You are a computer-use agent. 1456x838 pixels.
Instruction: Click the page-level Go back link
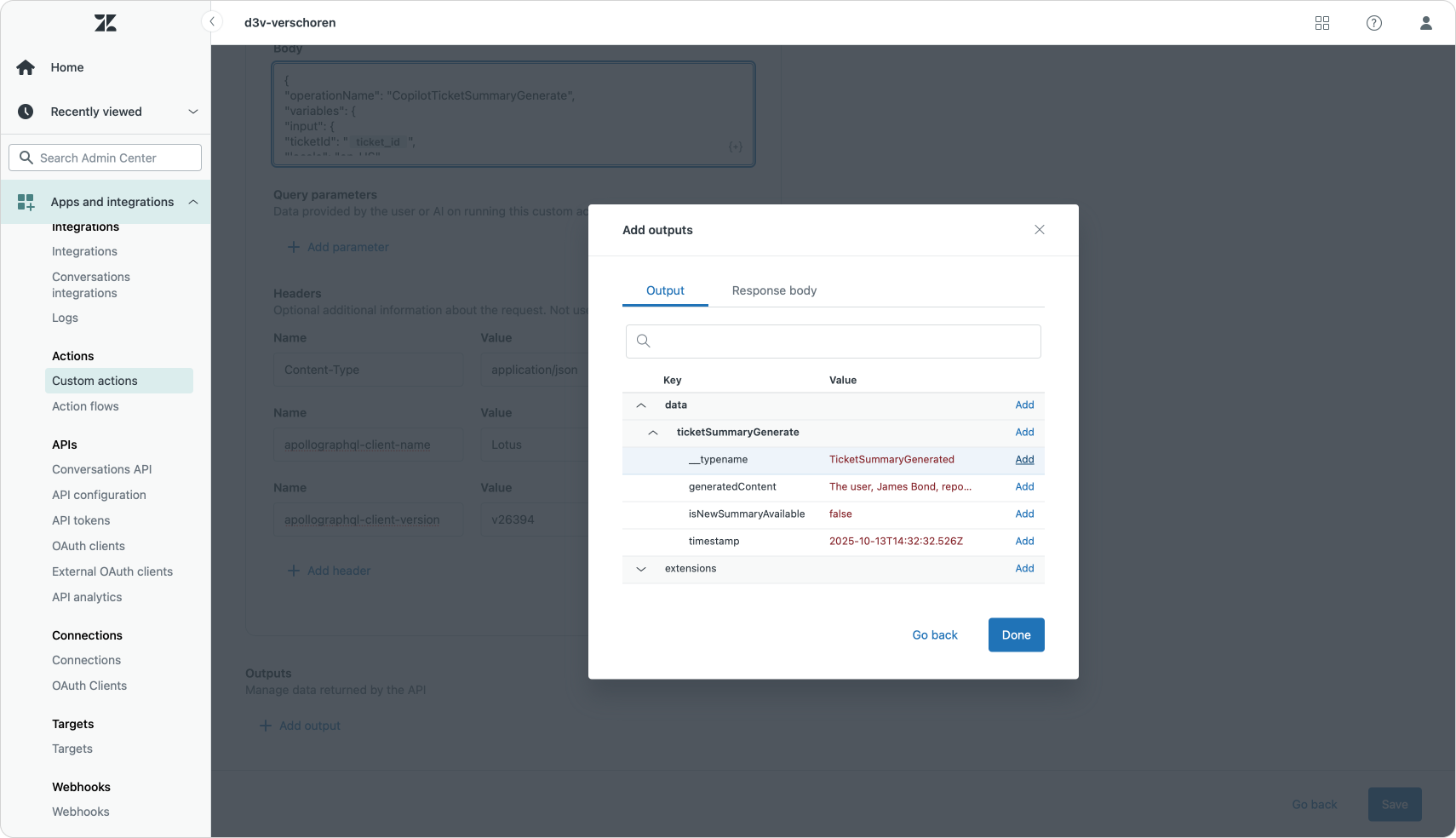coord(1314,805)
